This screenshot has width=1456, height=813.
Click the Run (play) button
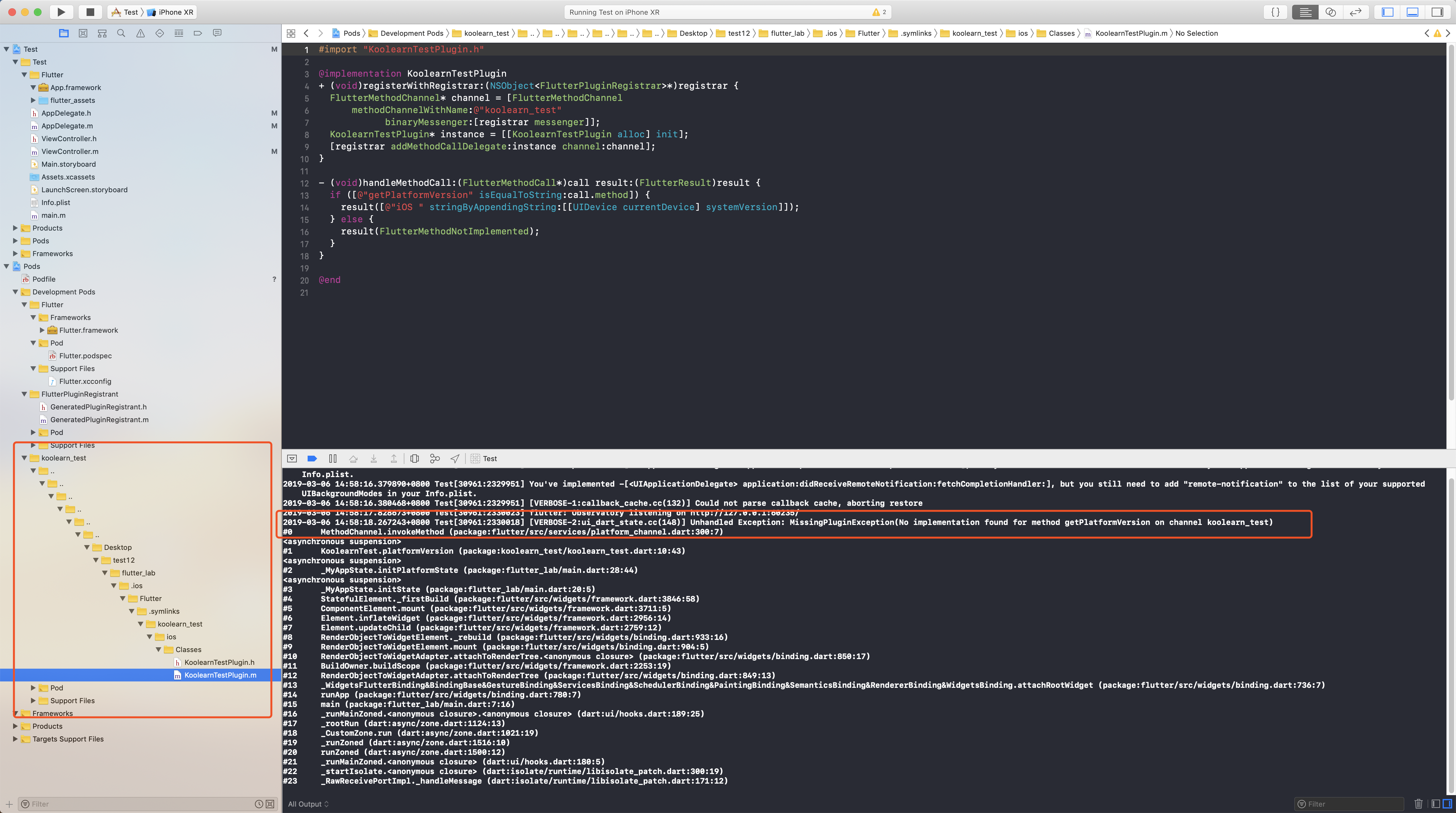coord(61,12)
